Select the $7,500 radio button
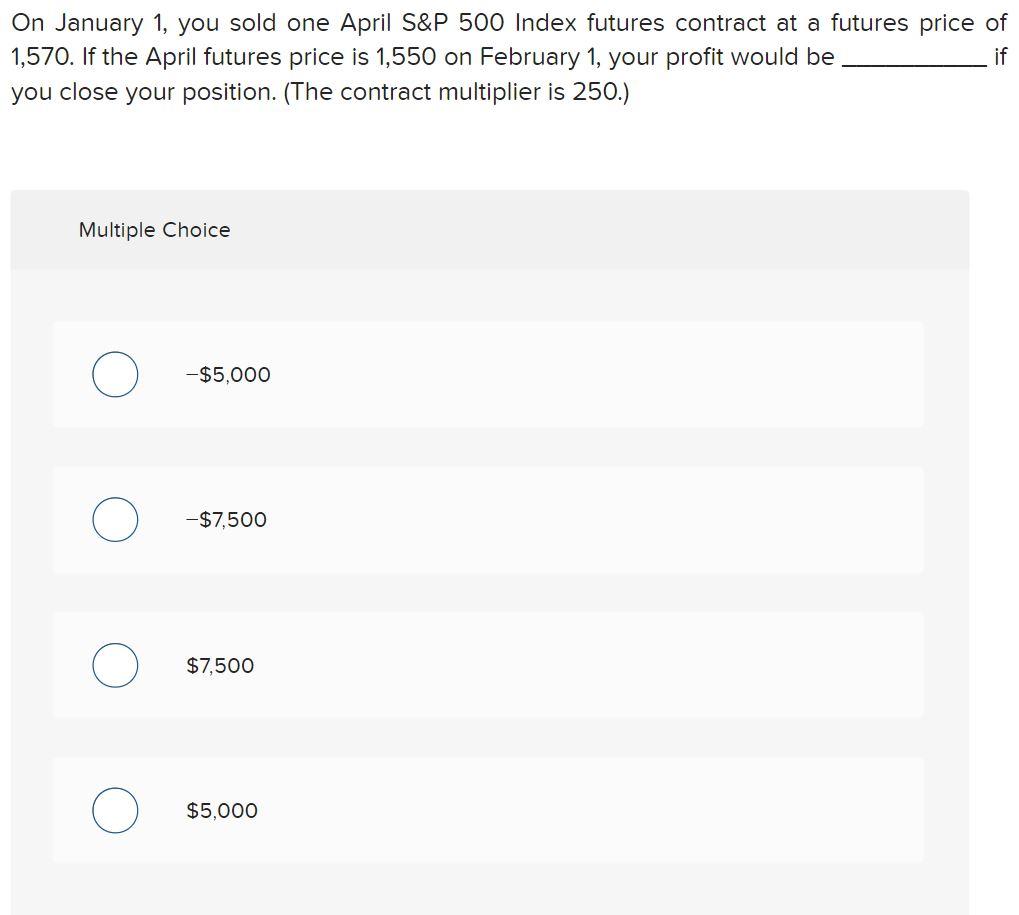This screenshot has height=915, width=1019. coord(114,664)
